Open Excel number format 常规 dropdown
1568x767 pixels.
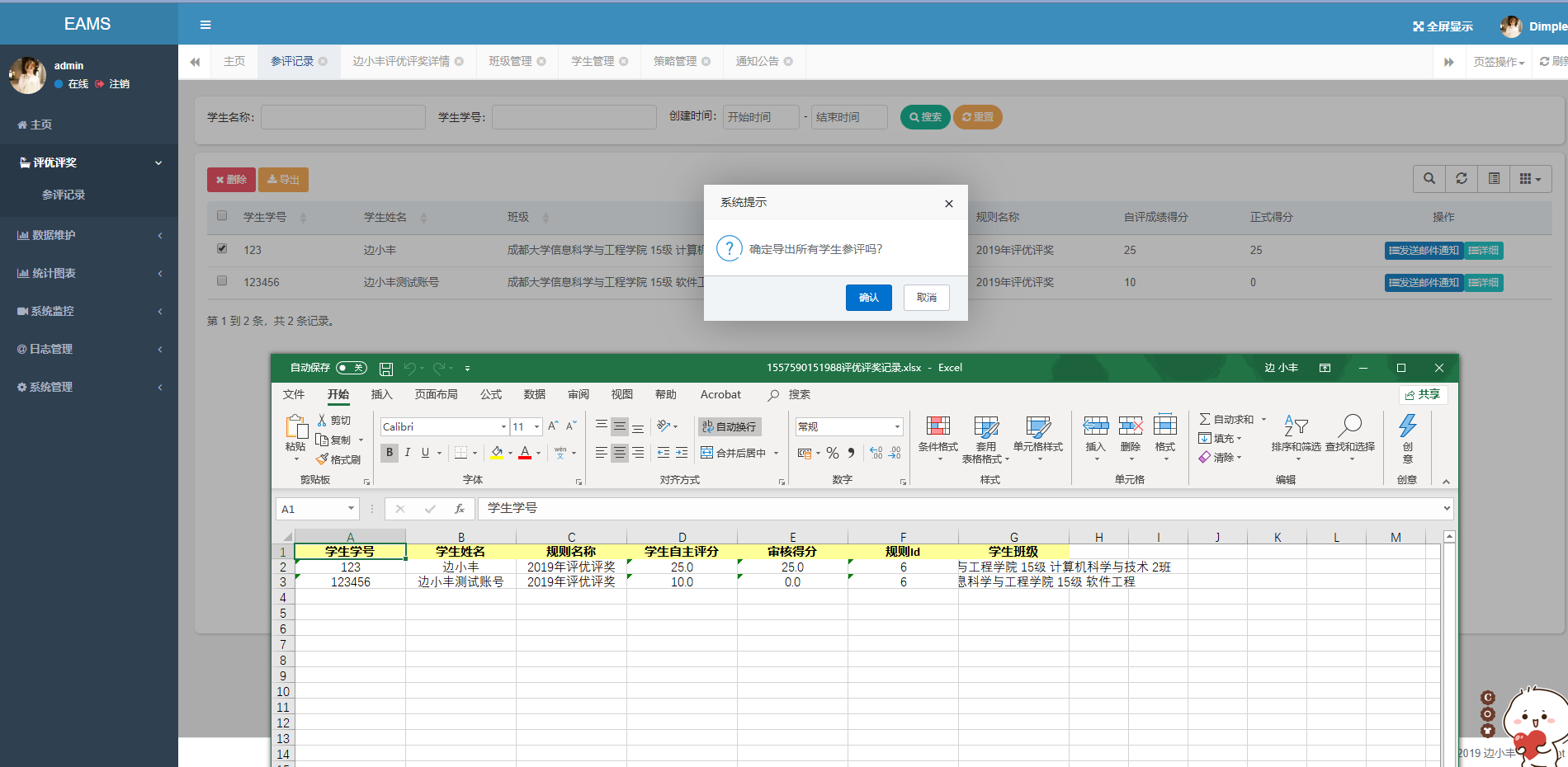(897, 427)
